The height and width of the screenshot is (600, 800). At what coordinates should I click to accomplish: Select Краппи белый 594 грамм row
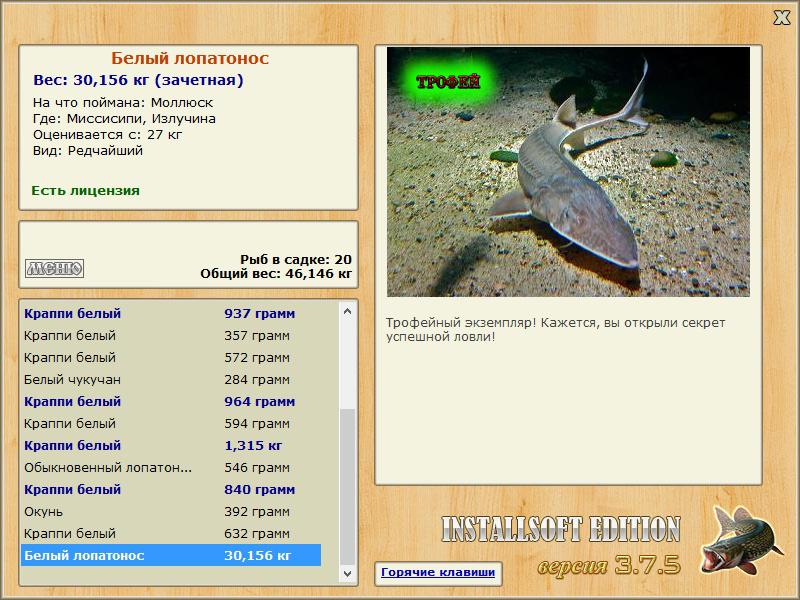171,423
